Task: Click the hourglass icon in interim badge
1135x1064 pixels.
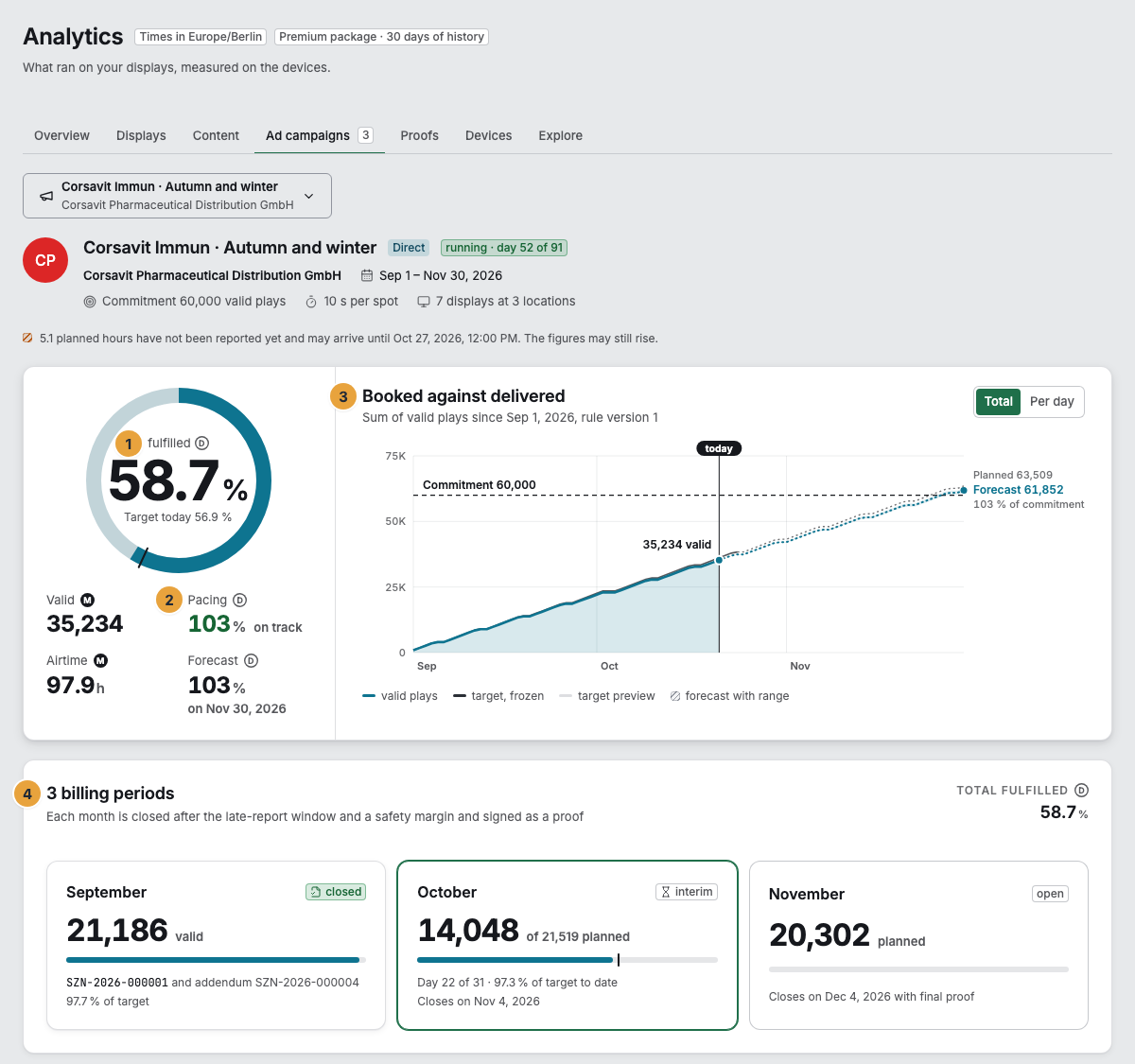Action: pos(666,892)
